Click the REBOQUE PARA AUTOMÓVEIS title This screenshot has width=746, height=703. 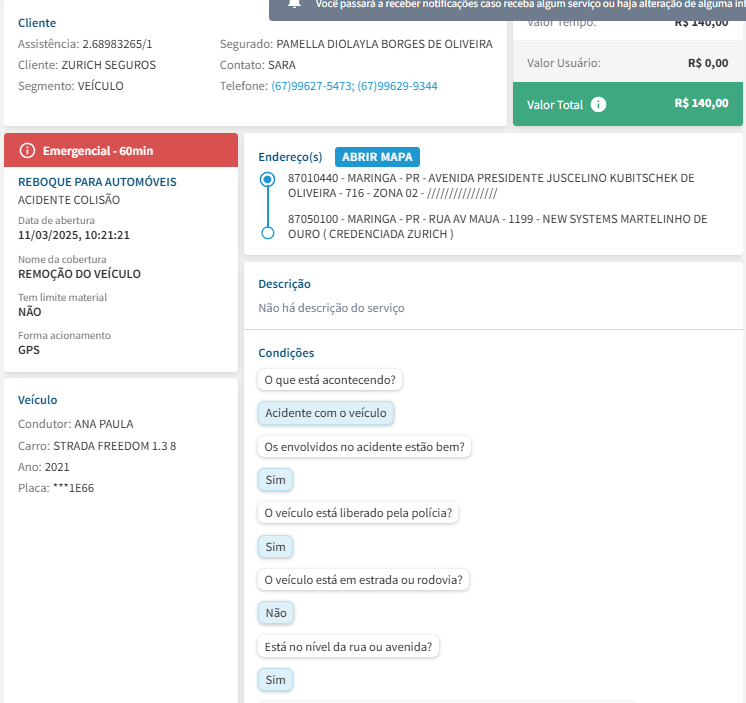(x=97, y=182)
